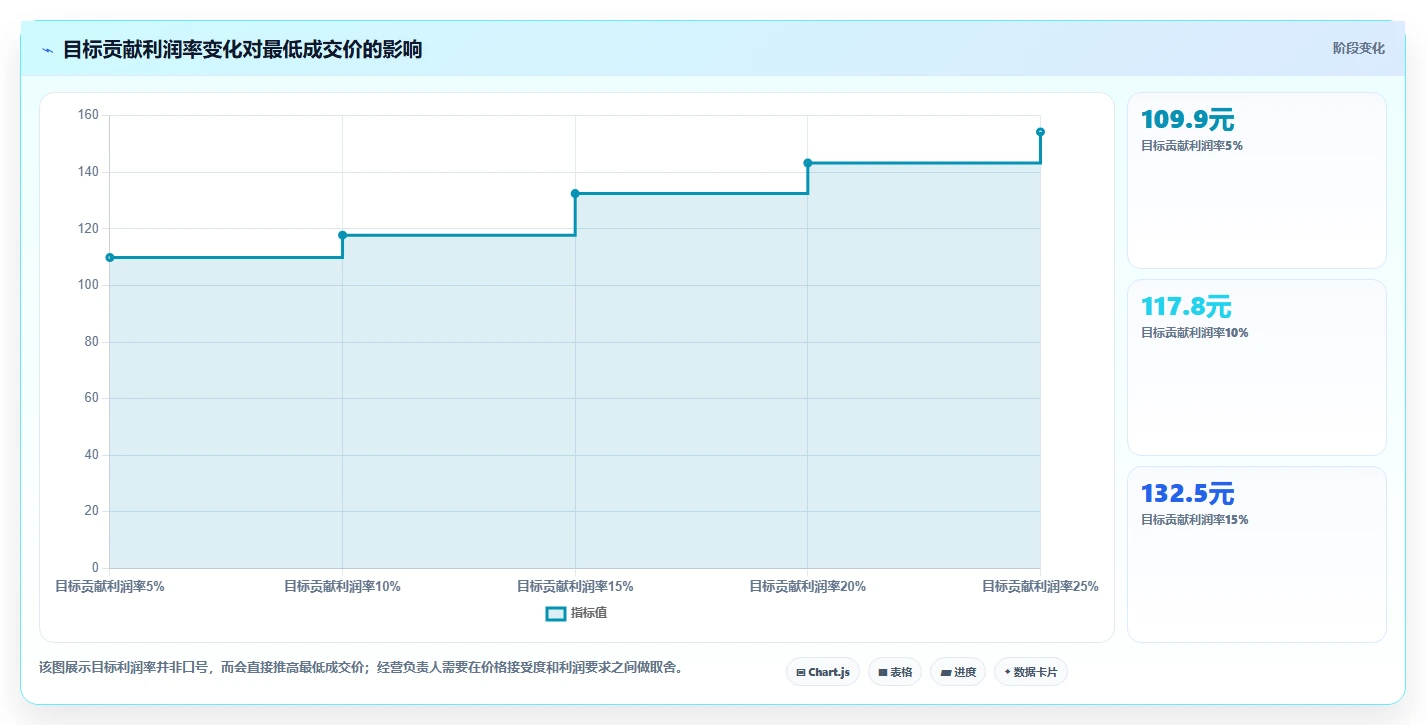Click y-axis value 80
This screenshot has height=725, width=1426.
click(x=92, y=342)
